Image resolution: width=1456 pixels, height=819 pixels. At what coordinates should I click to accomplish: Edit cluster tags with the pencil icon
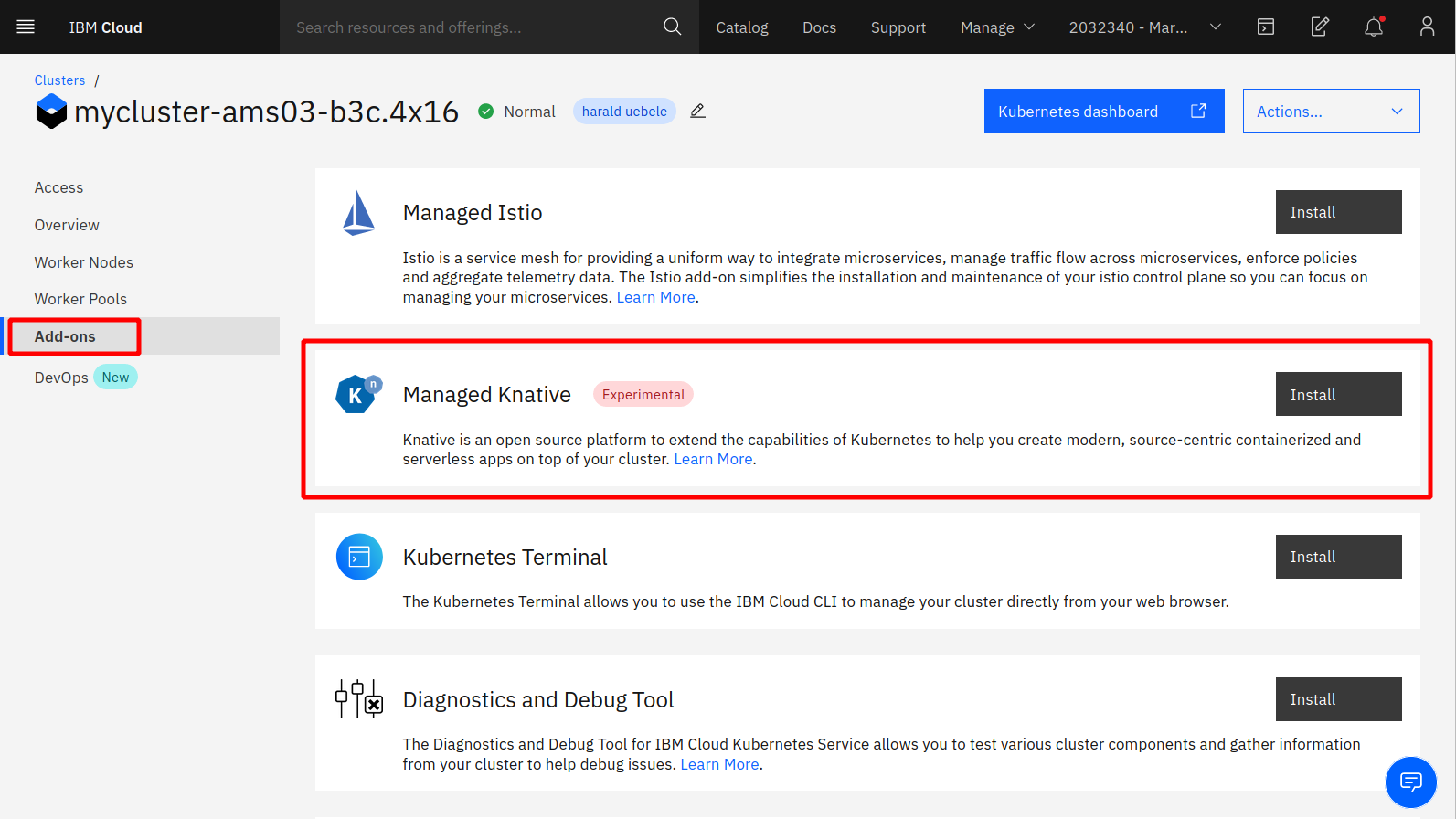tap(697, 111)
